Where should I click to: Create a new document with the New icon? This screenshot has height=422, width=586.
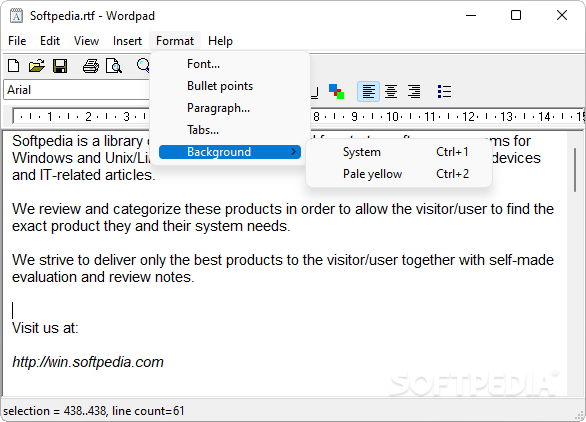[14, 66]
